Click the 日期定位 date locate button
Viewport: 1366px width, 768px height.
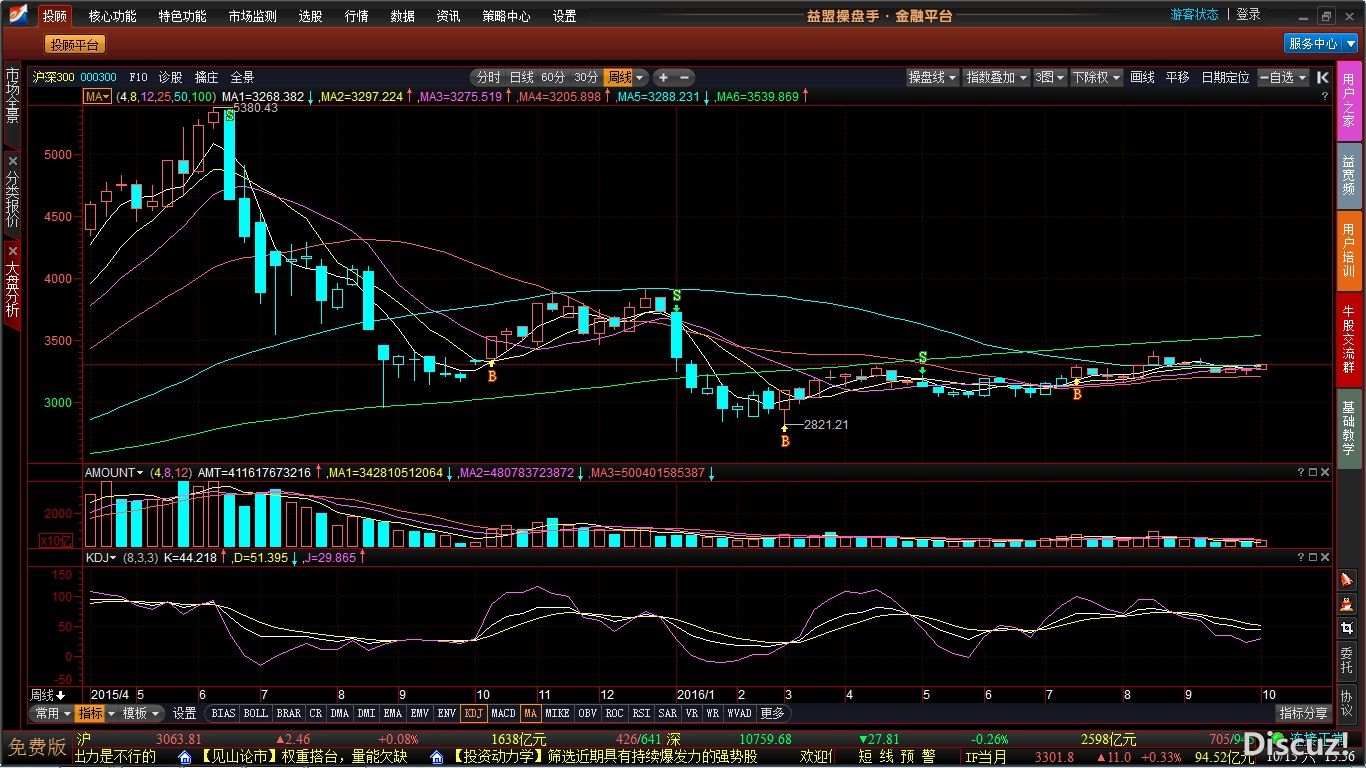tap(1225, 77)
